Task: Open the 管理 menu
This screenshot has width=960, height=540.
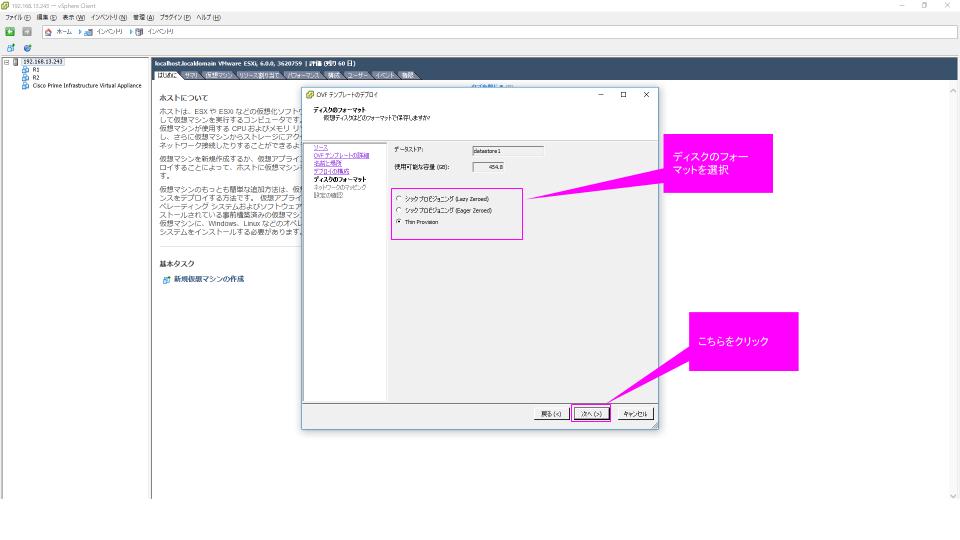Action: pos(143,17)
